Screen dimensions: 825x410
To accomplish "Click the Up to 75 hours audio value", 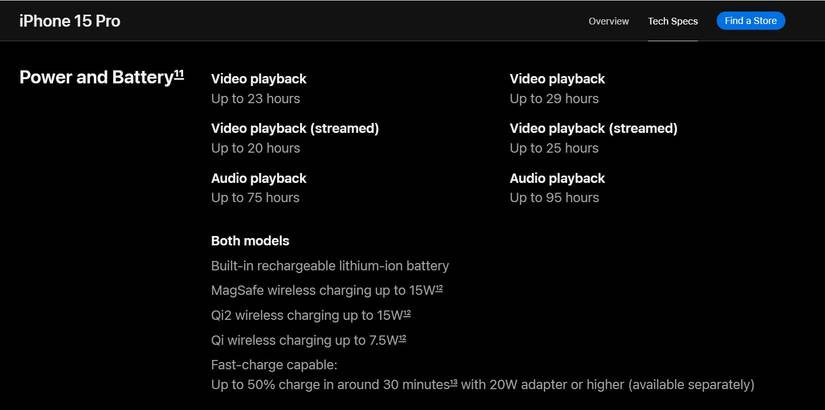I will point(255,198).
